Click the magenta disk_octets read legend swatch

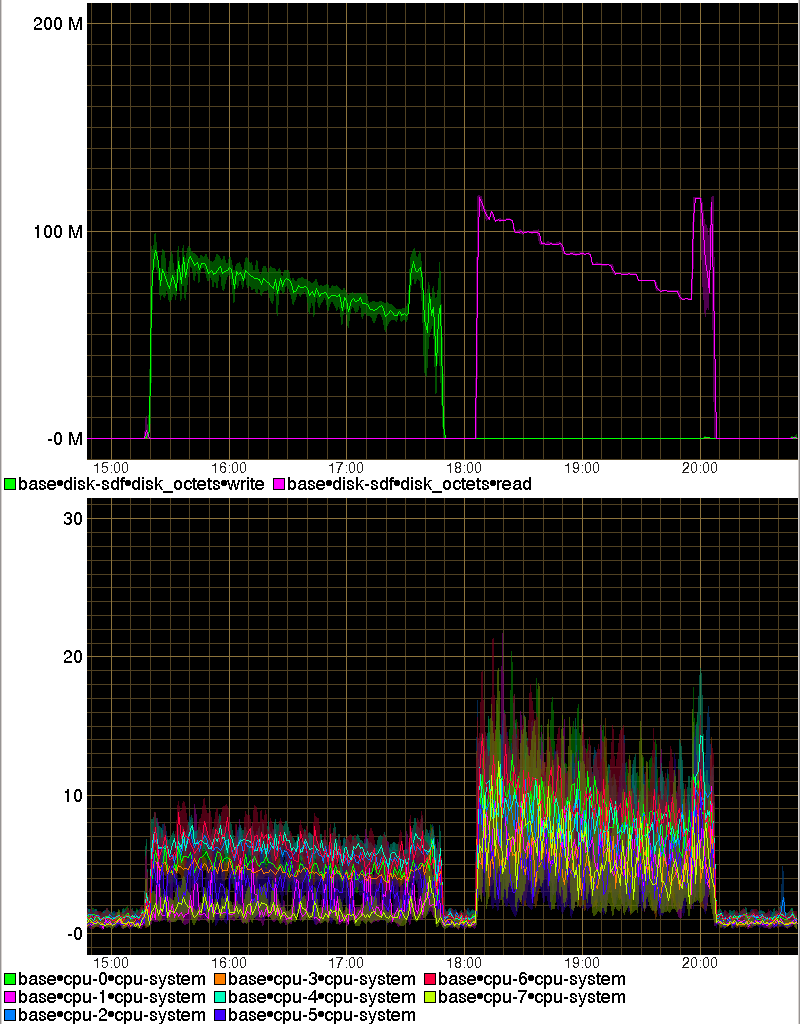coord(279,484)
